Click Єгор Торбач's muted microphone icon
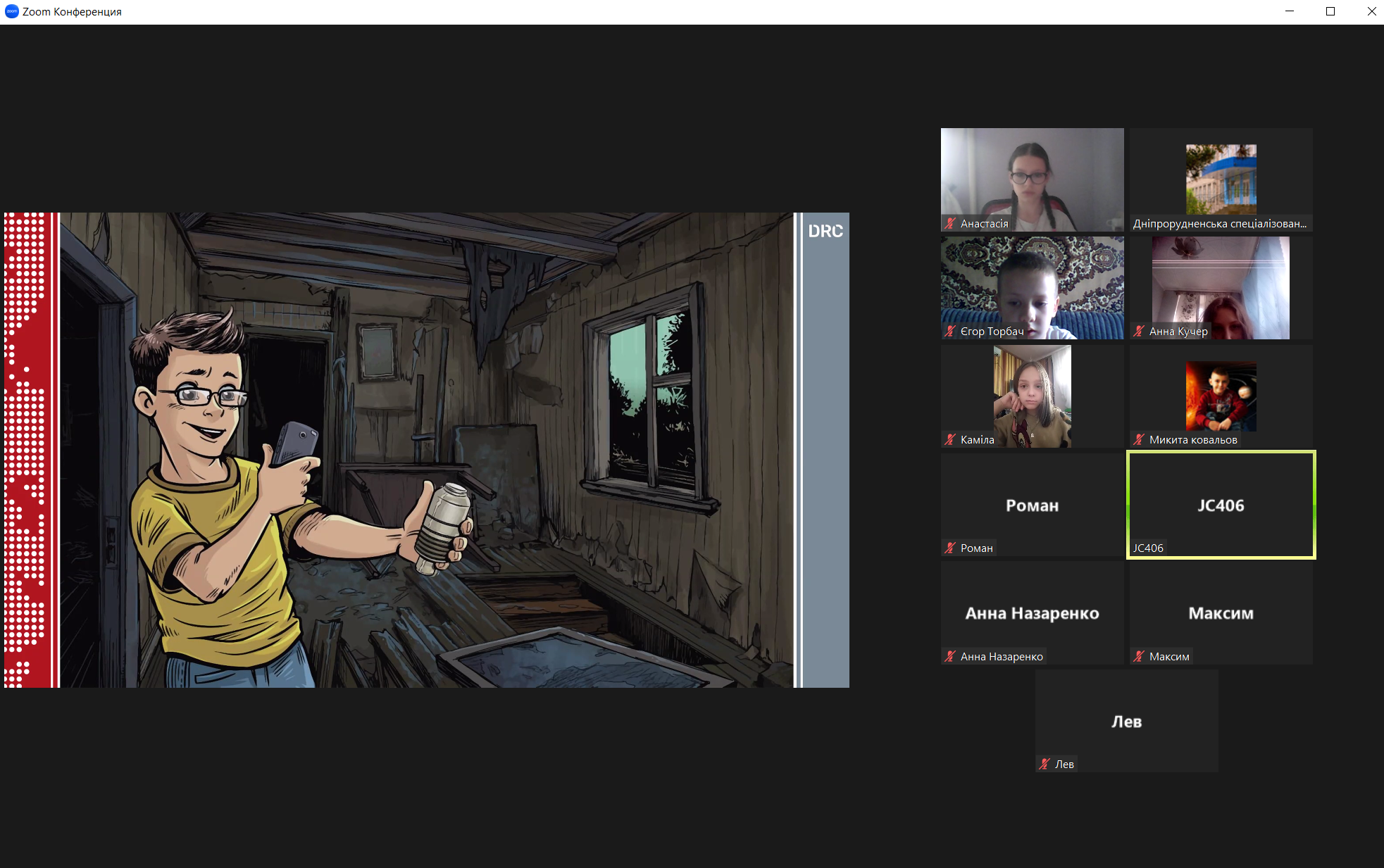 click(x=950, y=332)
